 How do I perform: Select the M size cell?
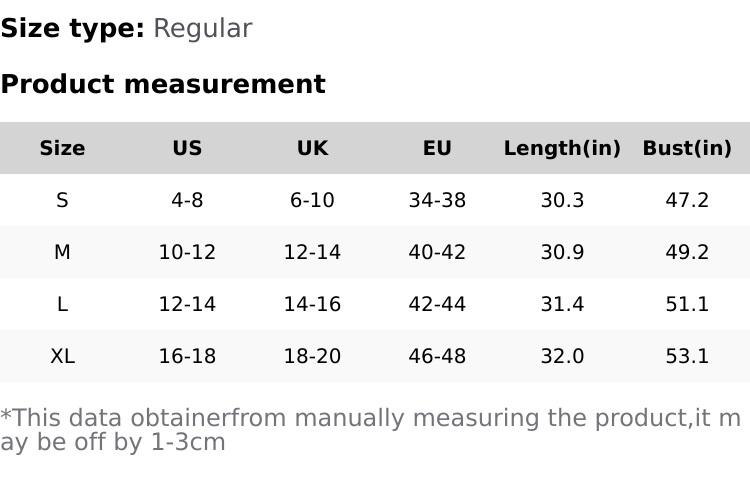click(62, 252)
